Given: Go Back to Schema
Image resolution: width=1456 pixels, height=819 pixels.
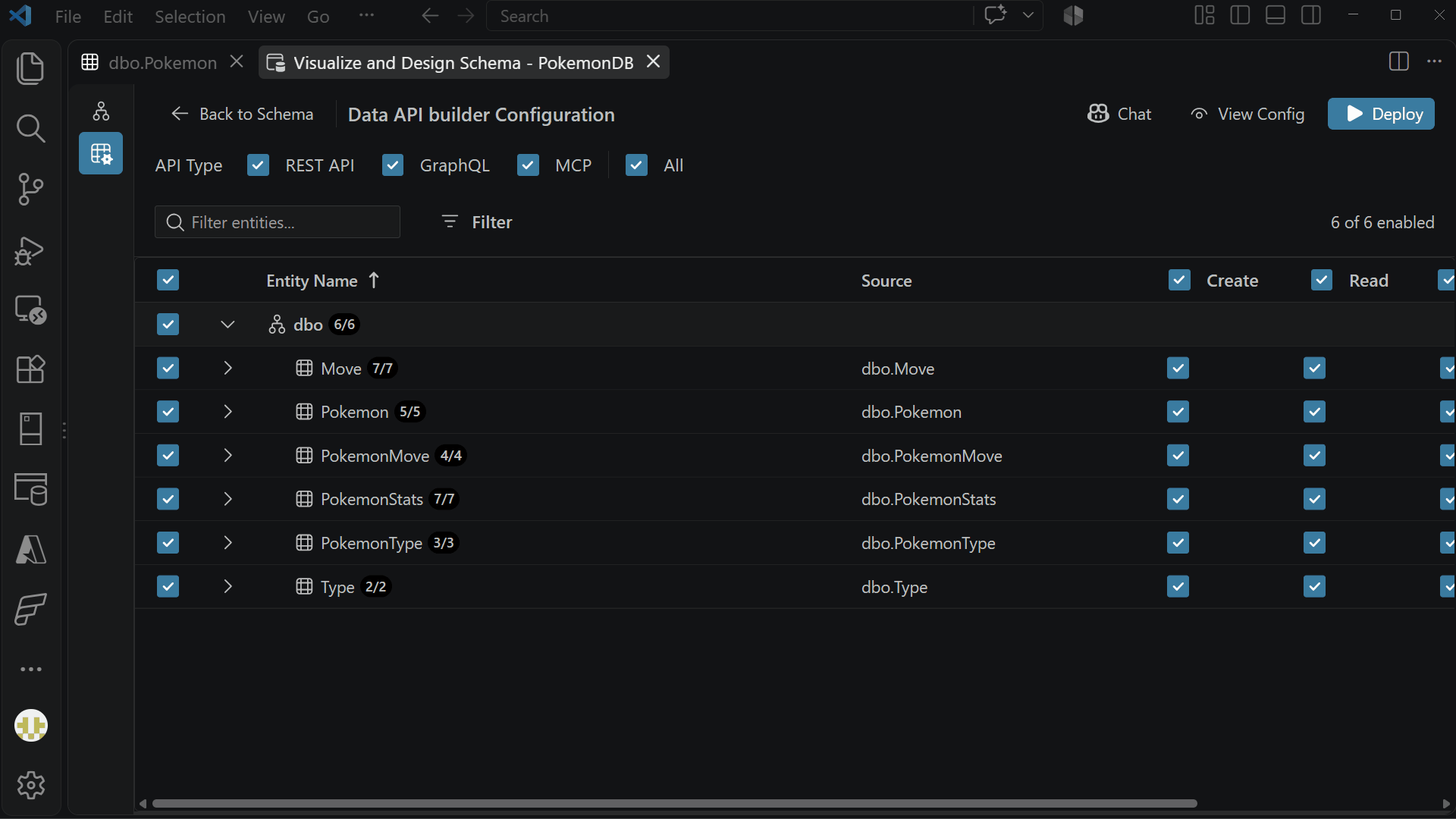Looking at the screenshot, I should tap(242, 114).
